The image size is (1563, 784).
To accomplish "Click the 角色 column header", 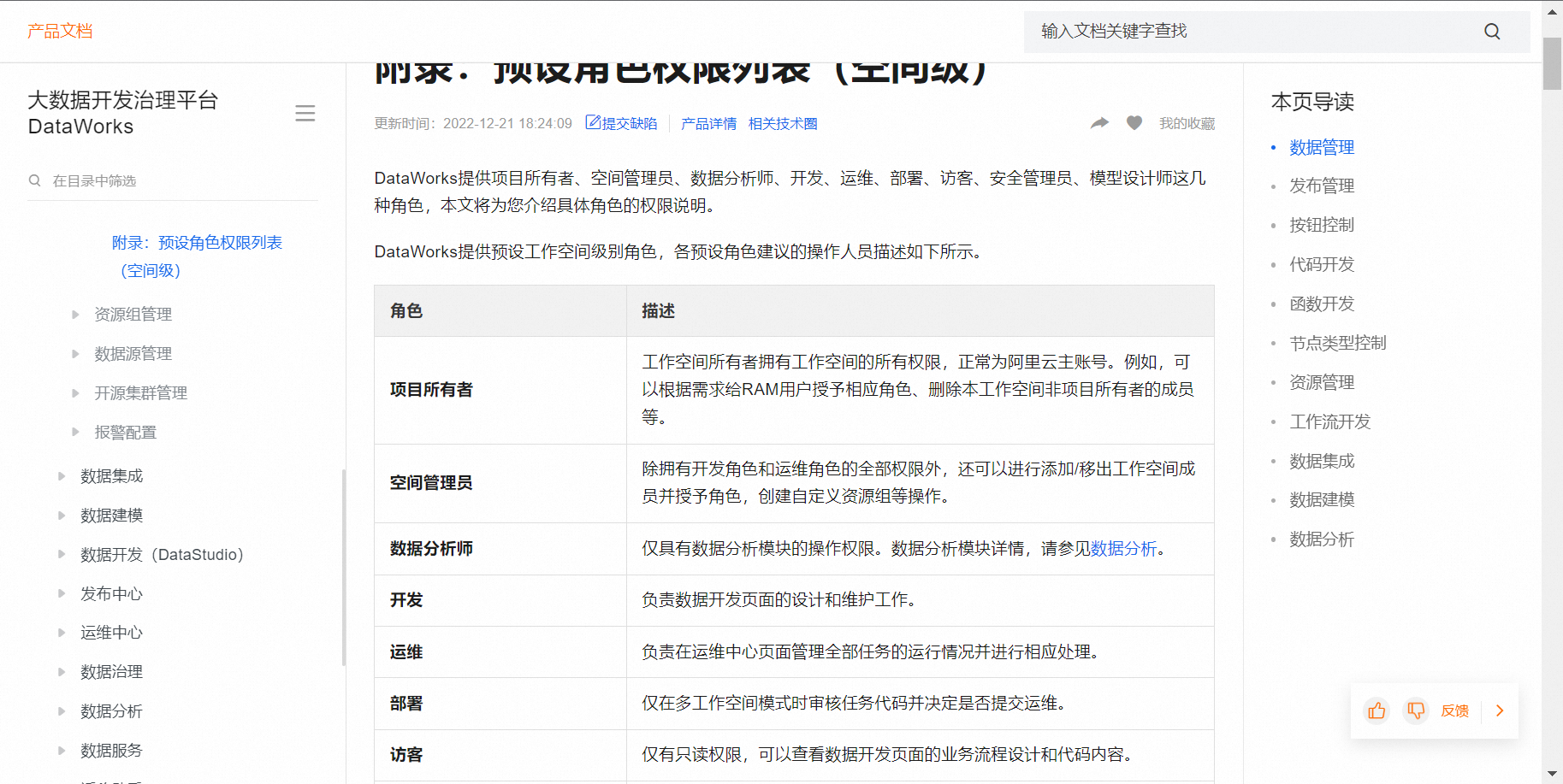I will [500, 311].
